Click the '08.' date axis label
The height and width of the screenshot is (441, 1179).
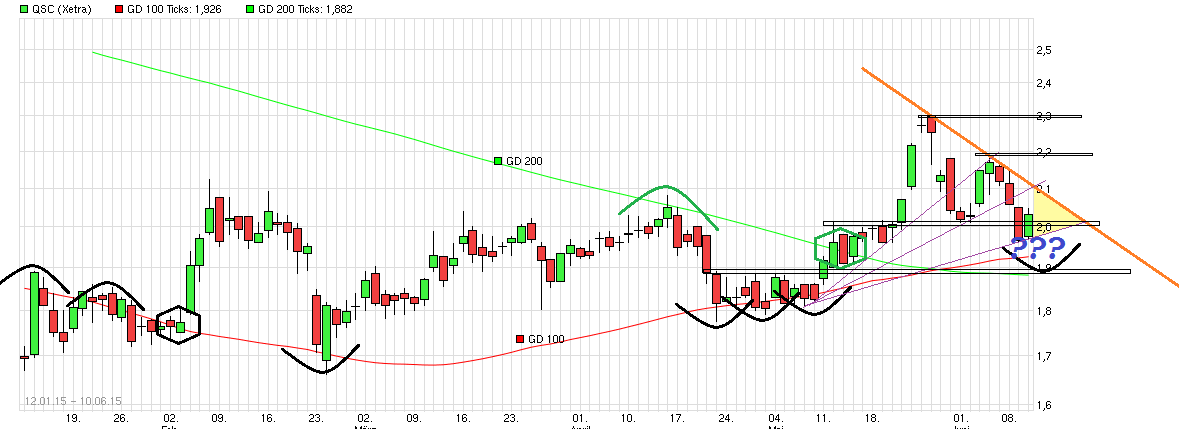(x=1010, y=419)
